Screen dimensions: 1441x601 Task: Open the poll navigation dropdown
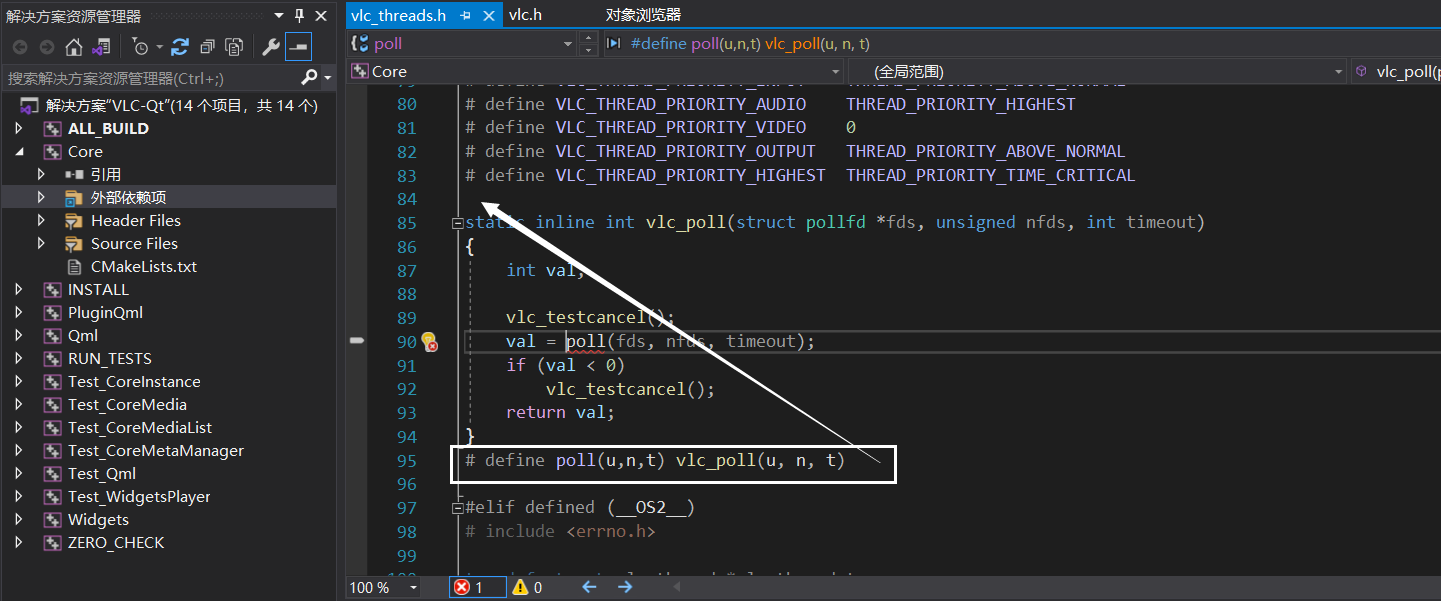click(567, 44)
